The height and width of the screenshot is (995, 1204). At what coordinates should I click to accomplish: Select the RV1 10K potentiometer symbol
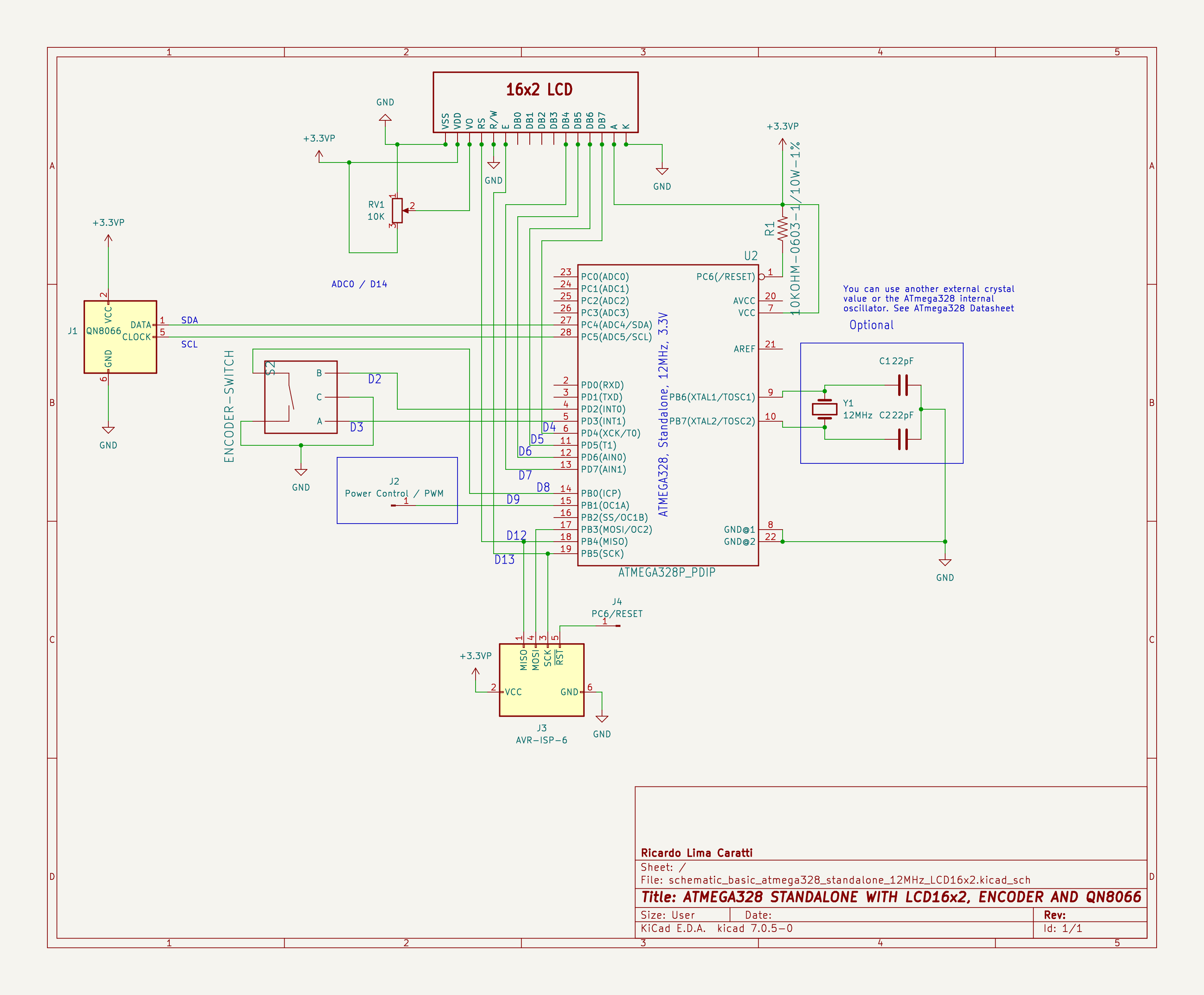click(x=397, y=211)
